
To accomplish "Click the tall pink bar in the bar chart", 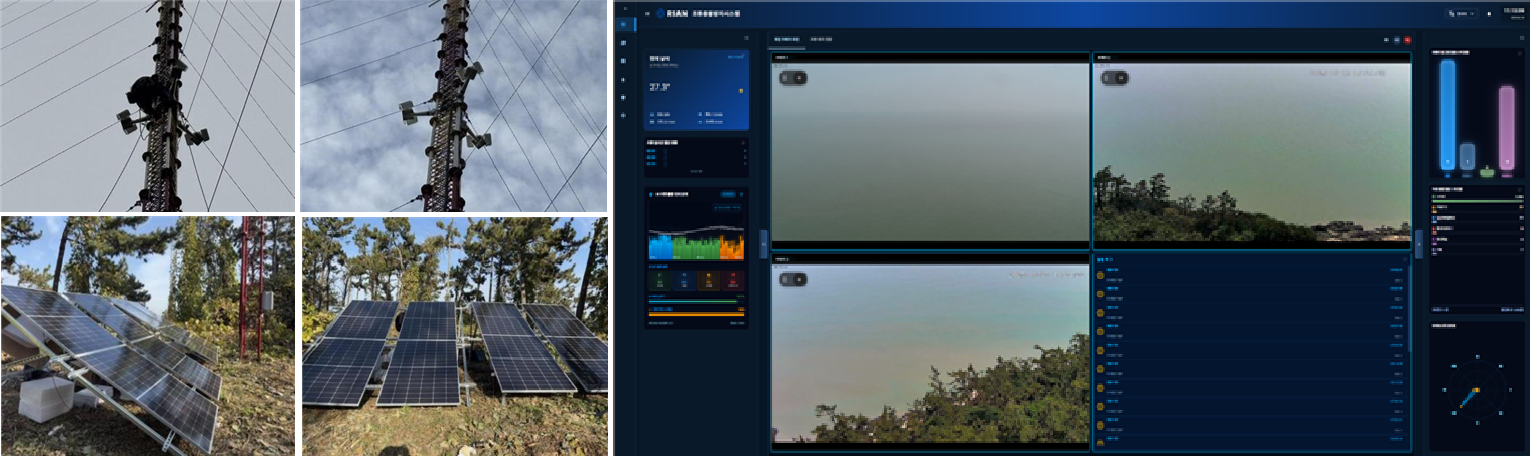I will click(1506, 128).
